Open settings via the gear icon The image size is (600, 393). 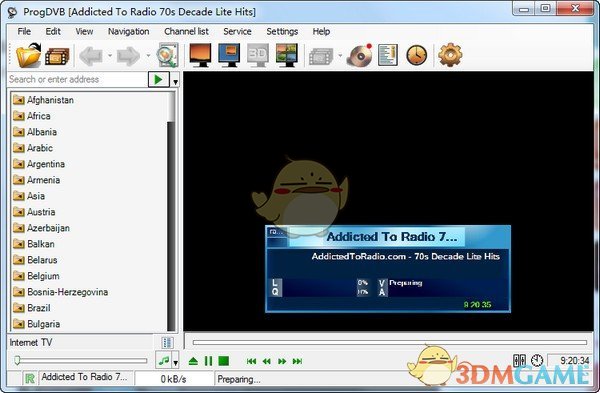(x=450, y=55)
